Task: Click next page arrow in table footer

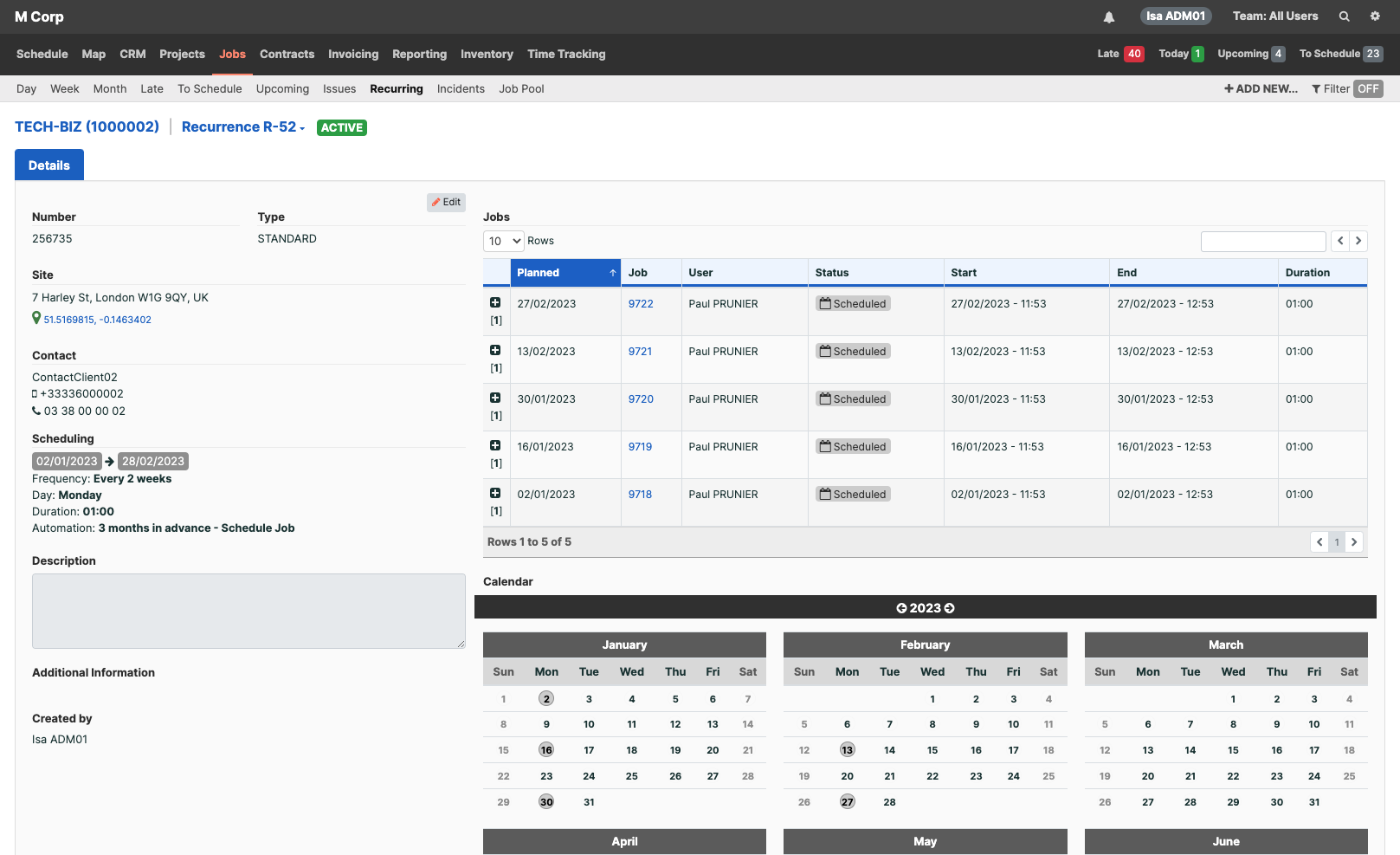Action: coord(1354,542)
